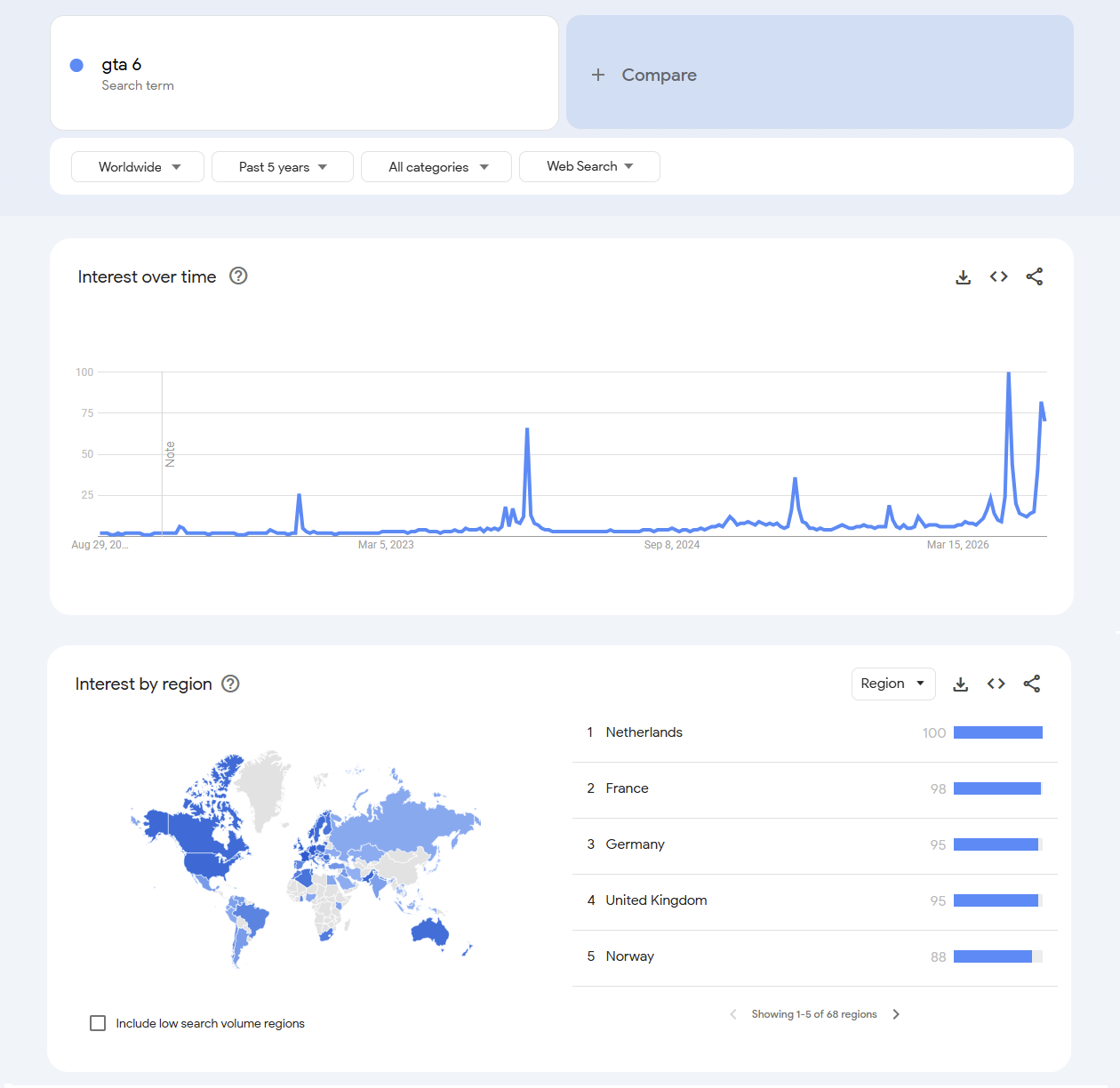Switch the Region breakdown dropdown
This screenshot has height=1088, width=1120.
point(893,684)
